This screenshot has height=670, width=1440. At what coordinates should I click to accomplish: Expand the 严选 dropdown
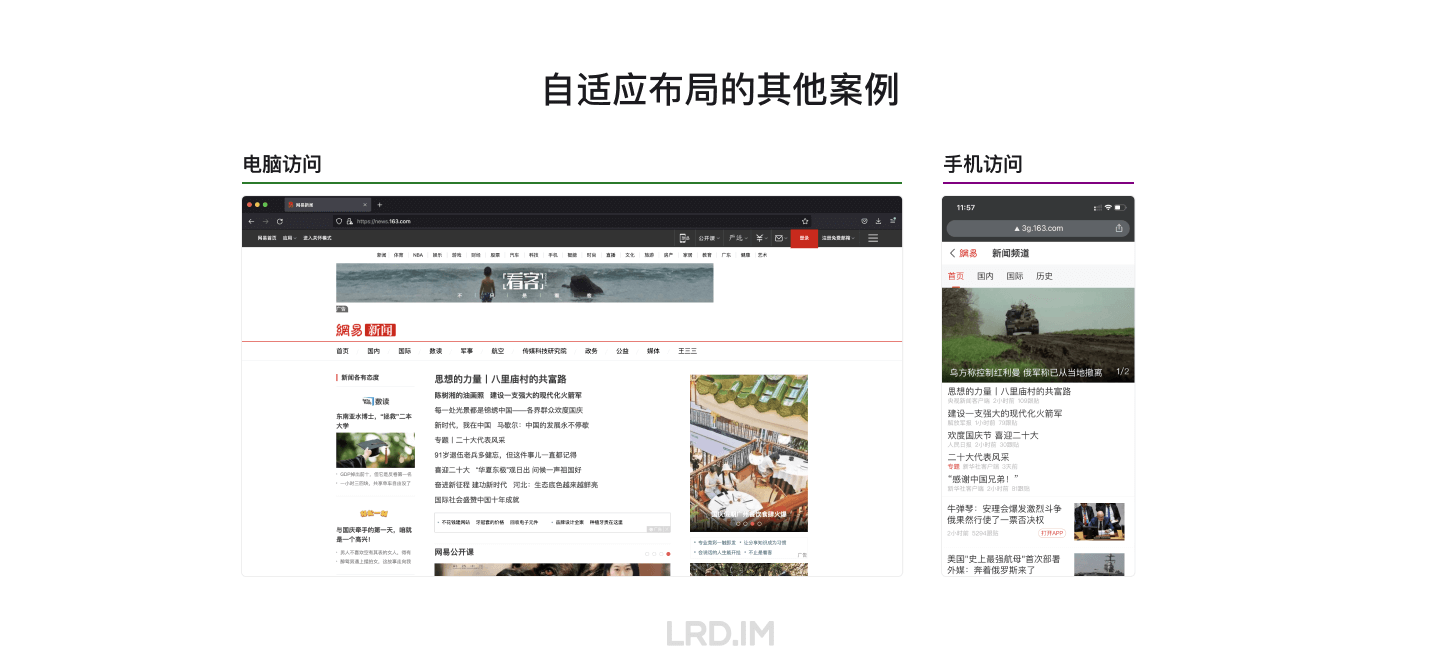737,238
